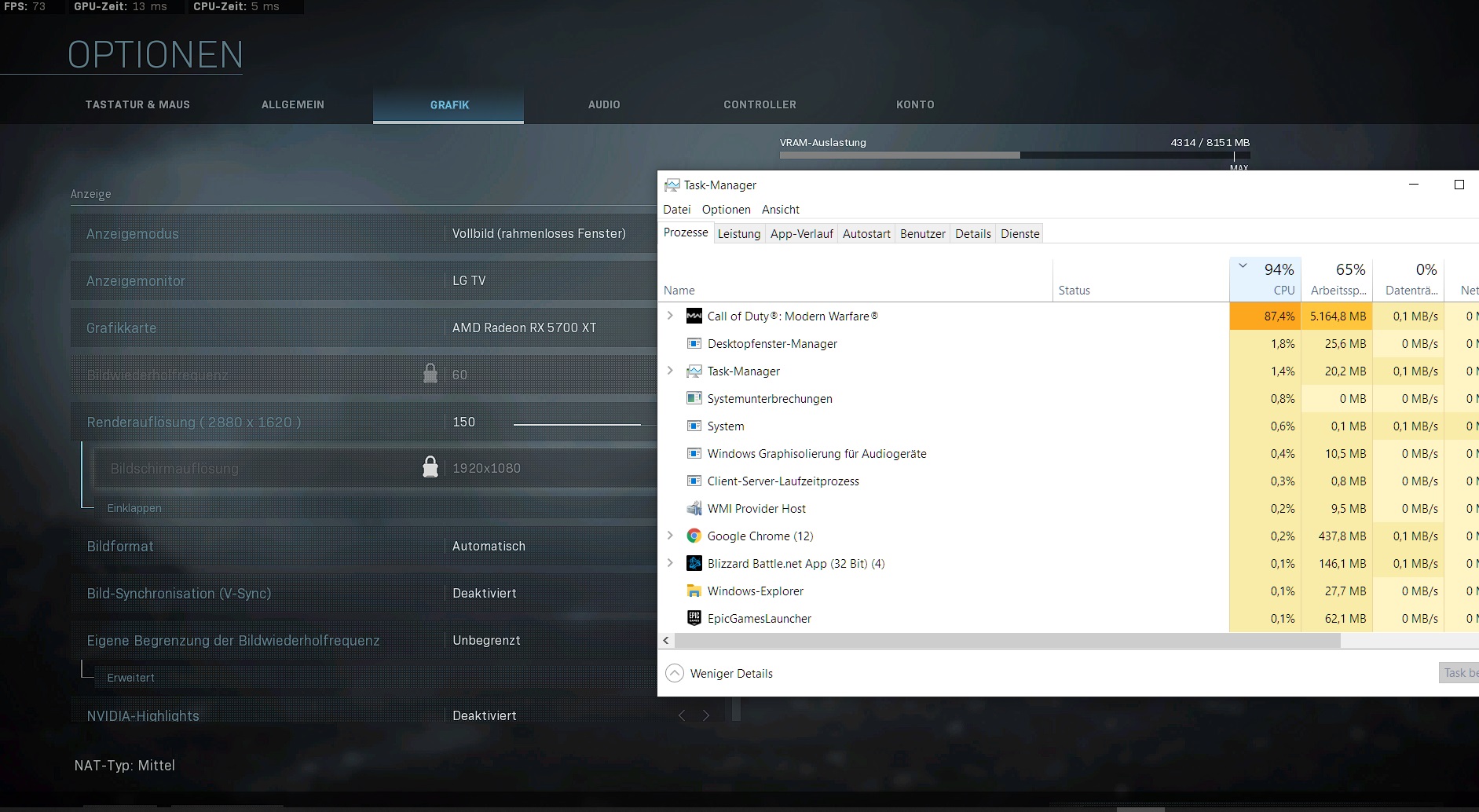The image size is (1479, 812).
Task: Sort processes by Datenträger column
Action: 1409,280
